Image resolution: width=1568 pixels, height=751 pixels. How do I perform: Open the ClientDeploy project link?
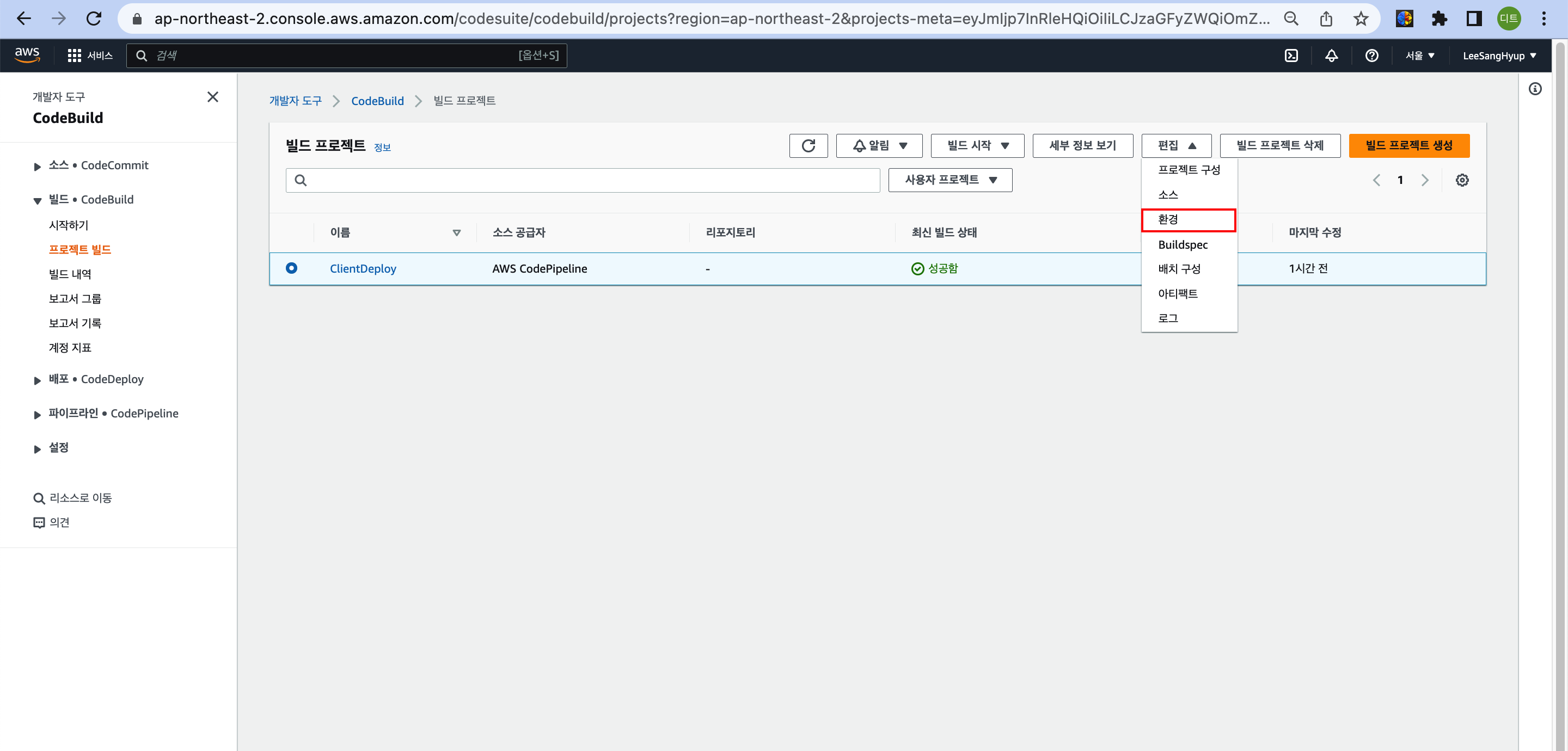tap(363, 268)
